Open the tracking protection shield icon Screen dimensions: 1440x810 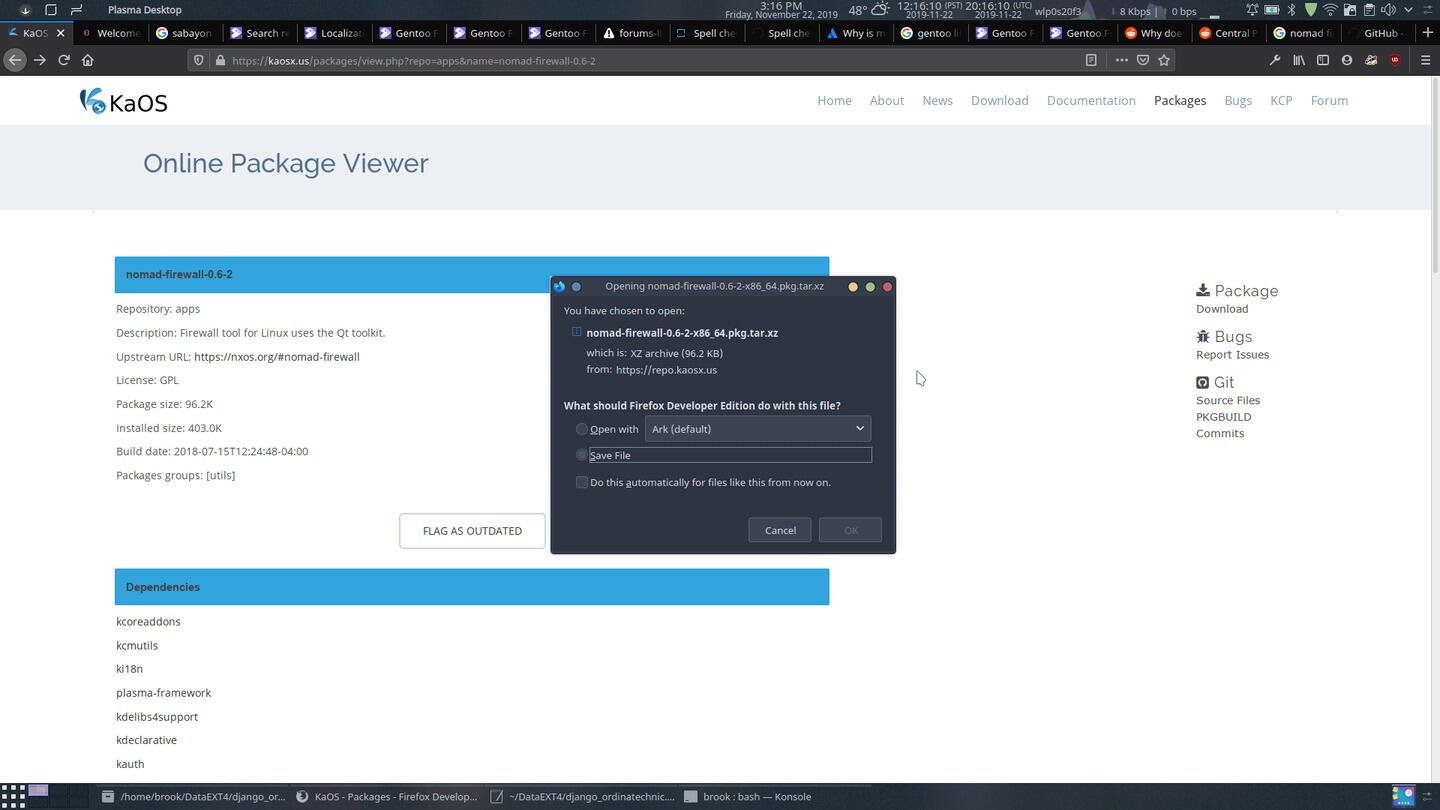tap(199, 60)
